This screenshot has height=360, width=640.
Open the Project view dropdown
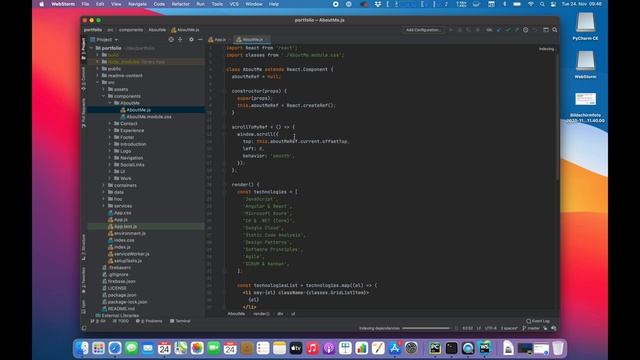point(104,40)
